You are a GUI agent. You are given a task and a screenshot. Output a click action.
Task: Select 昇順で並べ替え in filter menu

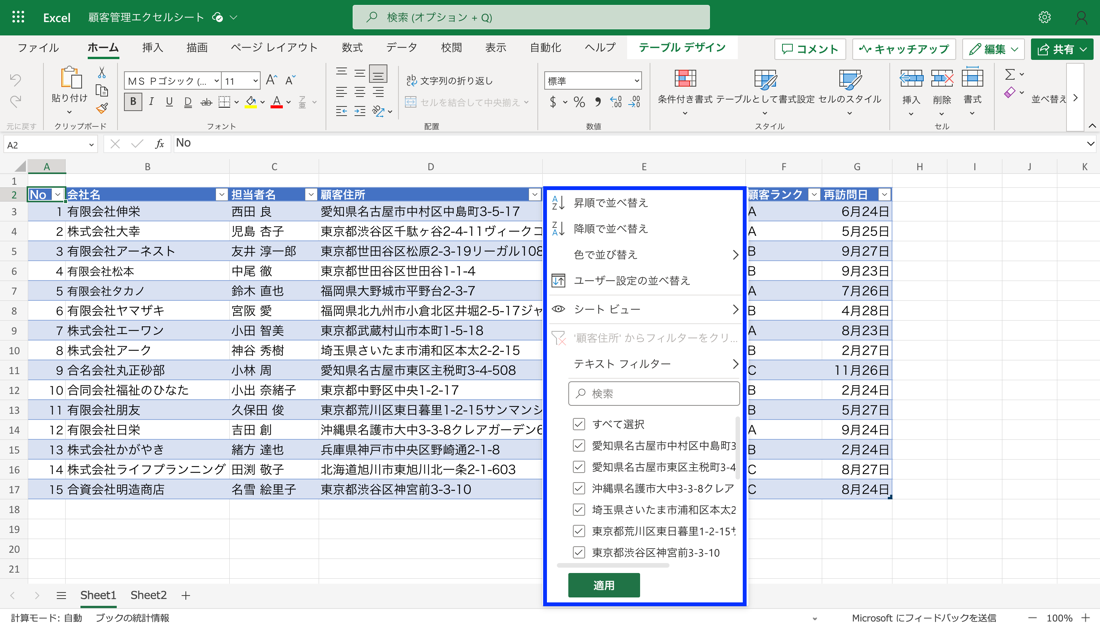click(x=610, y=203)
